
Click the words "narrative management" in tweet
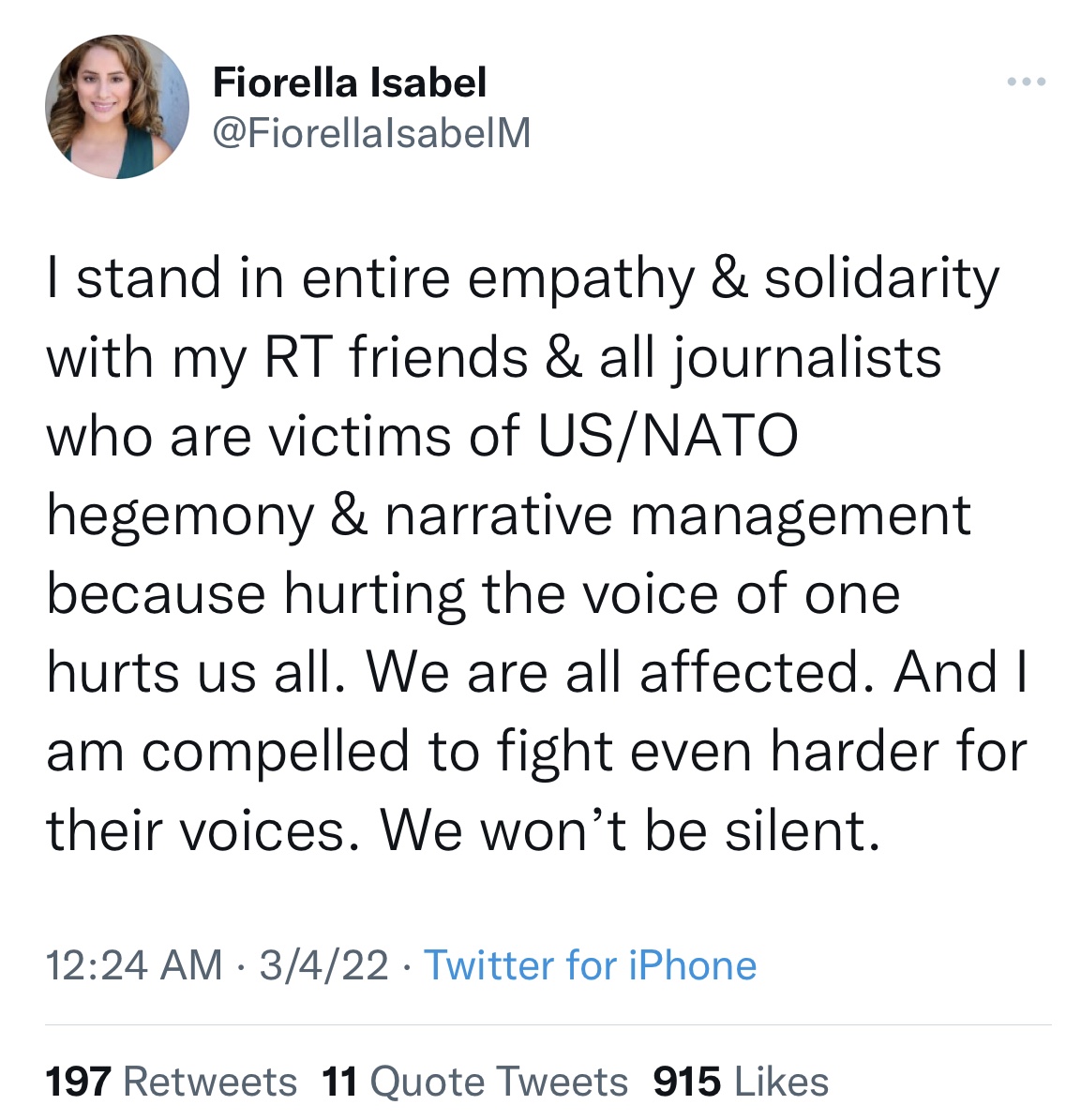coord(677,515)
